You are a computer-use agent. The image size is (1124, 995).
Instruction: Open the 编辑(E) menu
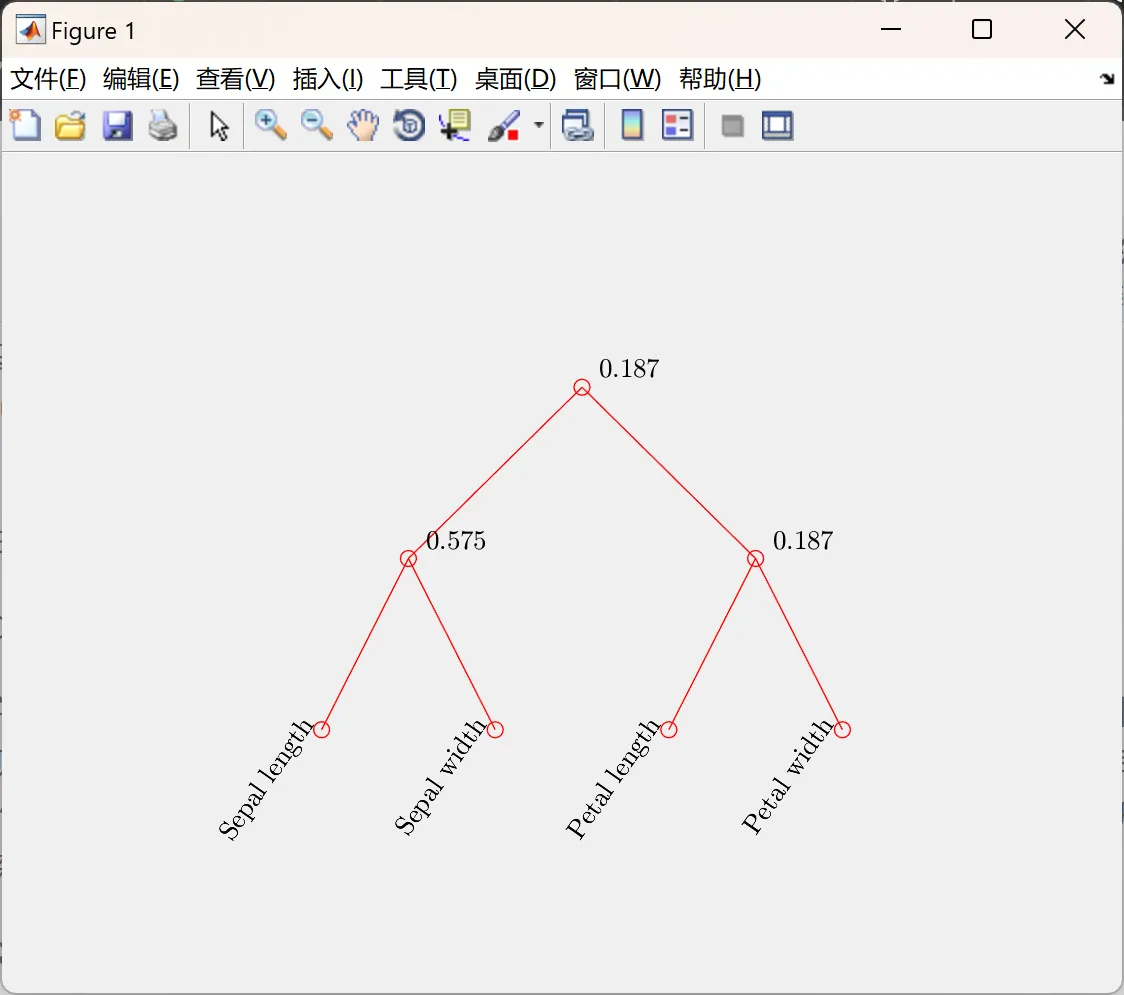pos(141,79)
